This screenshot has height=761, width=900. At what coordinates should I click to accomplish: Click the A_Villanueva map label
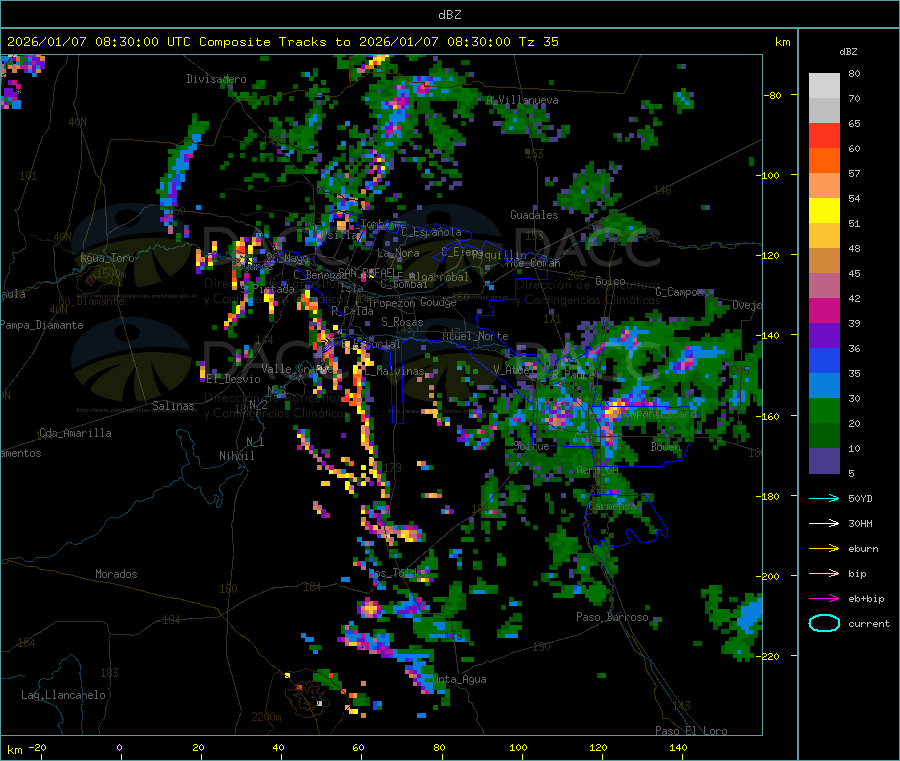pyautogui.click(x=522, y=100)
